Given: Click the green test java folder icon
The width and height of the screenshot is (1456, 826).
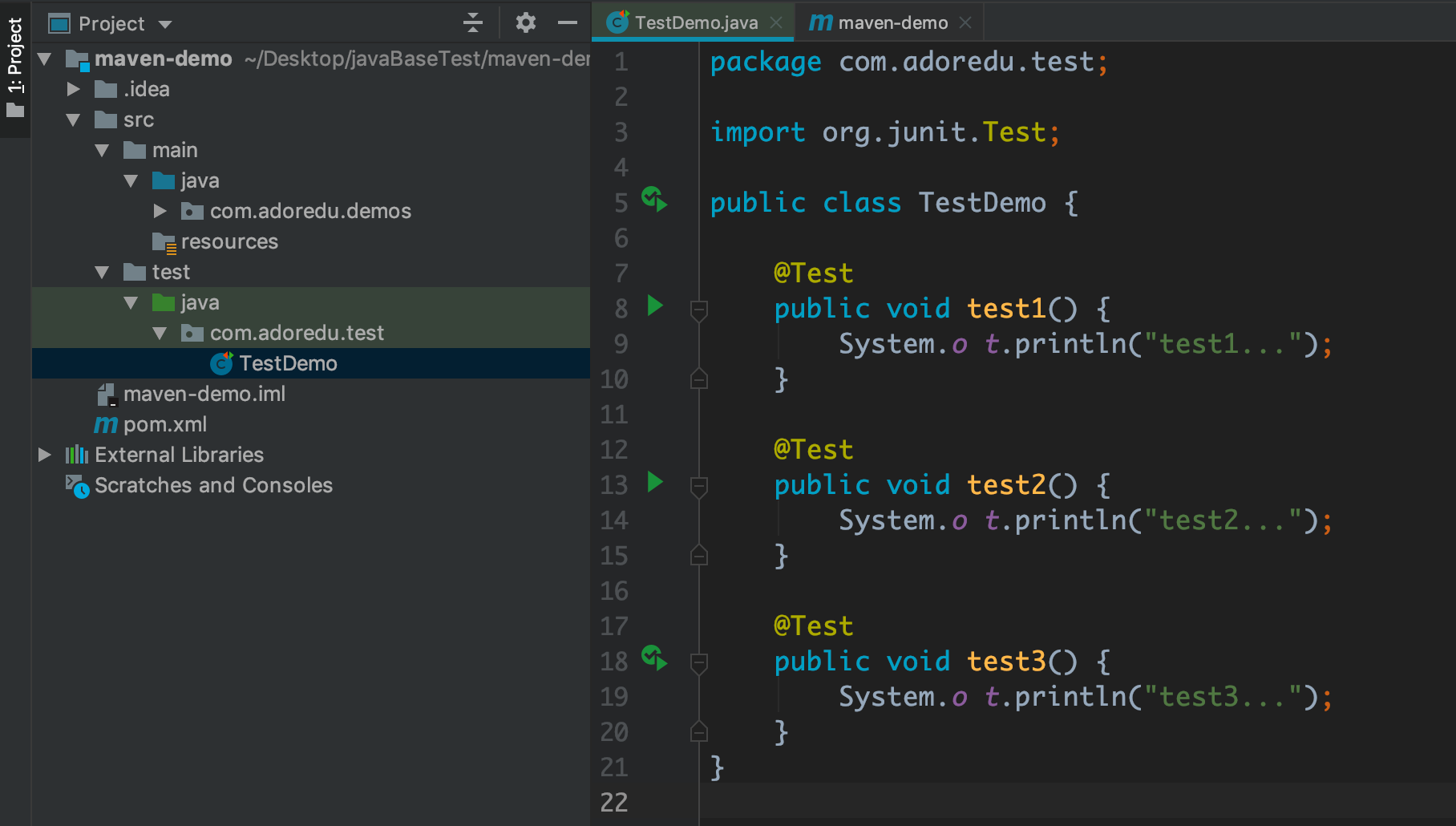Looking at the screenshot, I should [164, 302].
